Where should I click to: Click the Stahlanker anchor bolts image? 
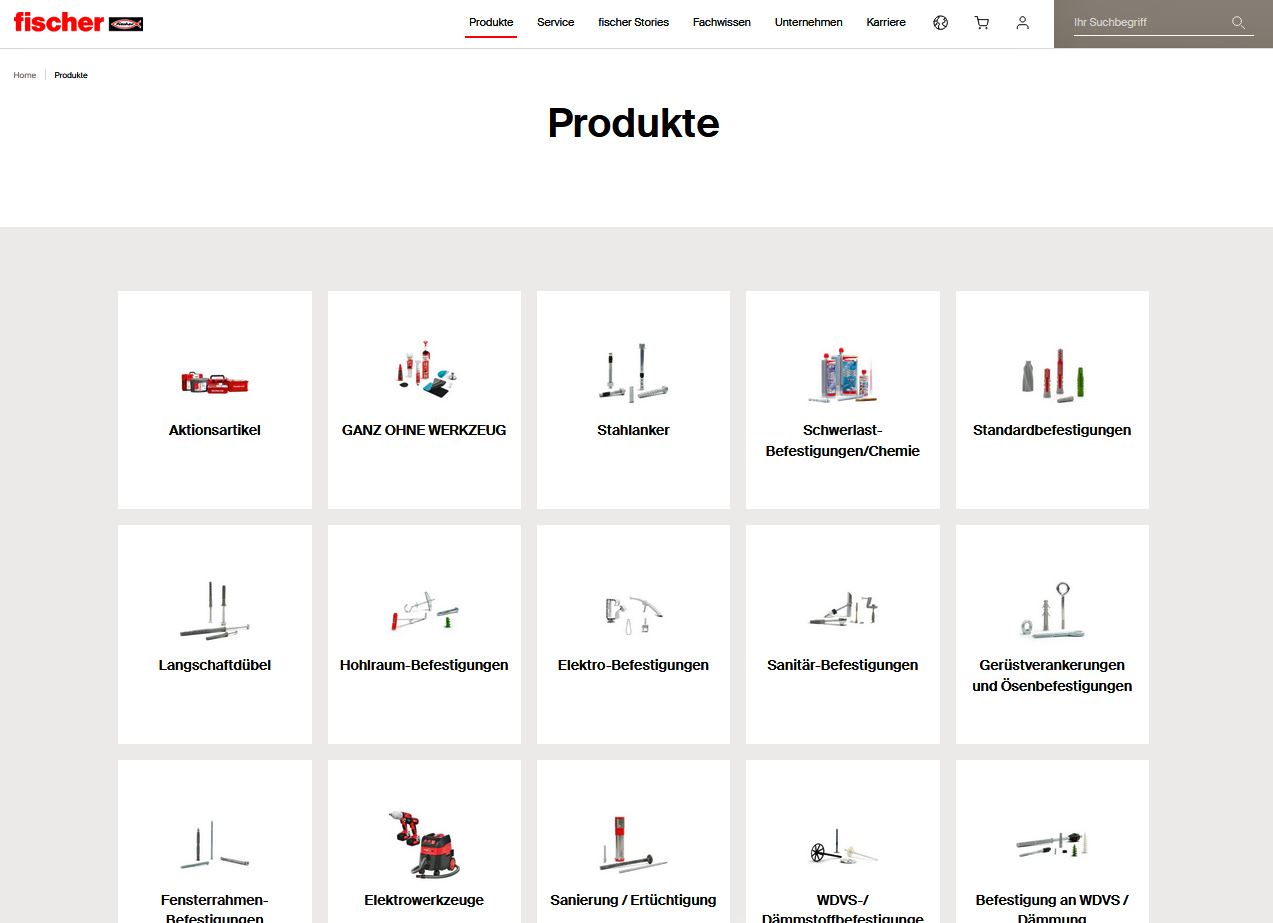click(x=633, y=372)
